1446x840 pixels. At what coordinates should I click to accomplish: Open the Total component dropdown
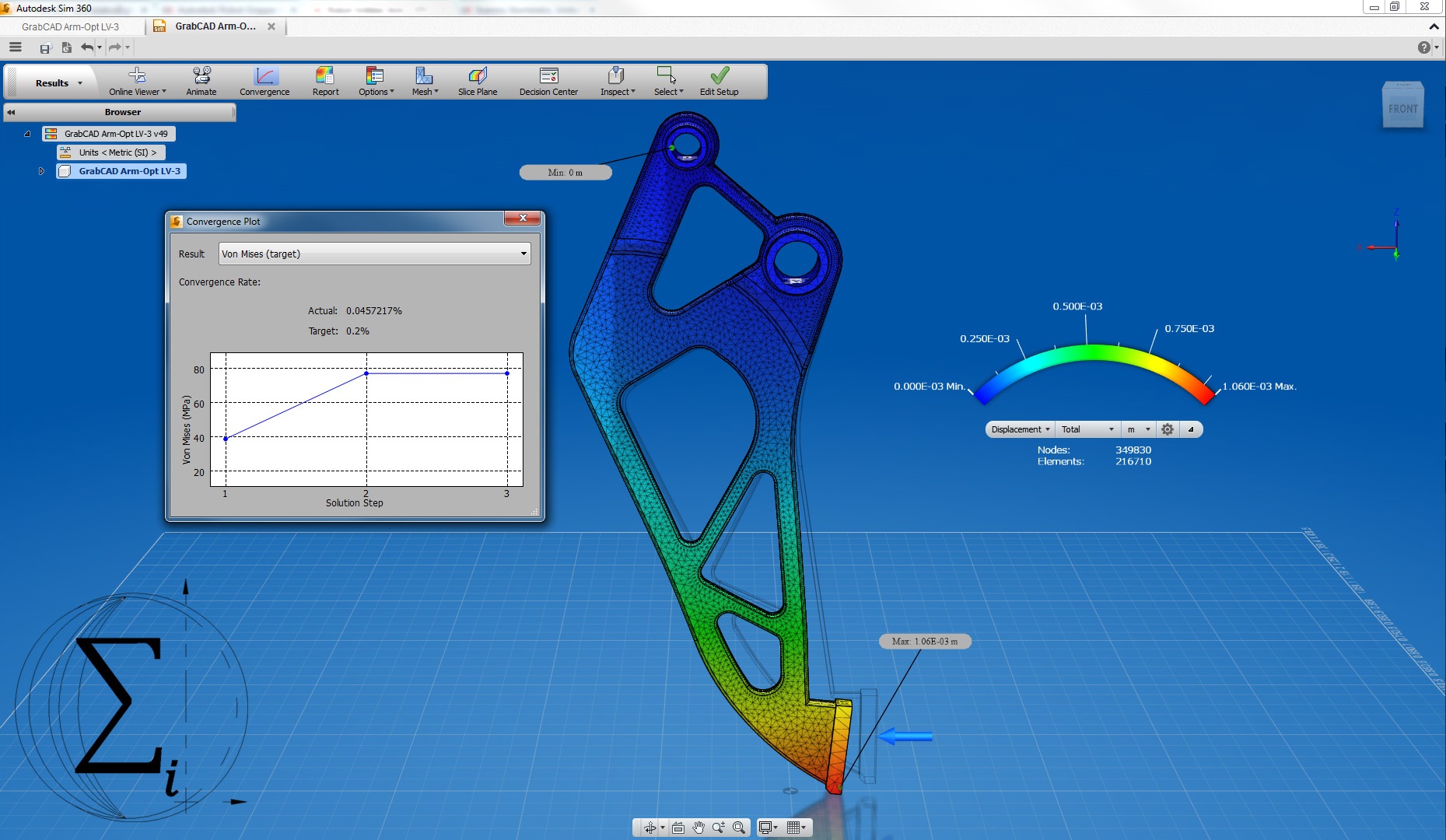1087,429
